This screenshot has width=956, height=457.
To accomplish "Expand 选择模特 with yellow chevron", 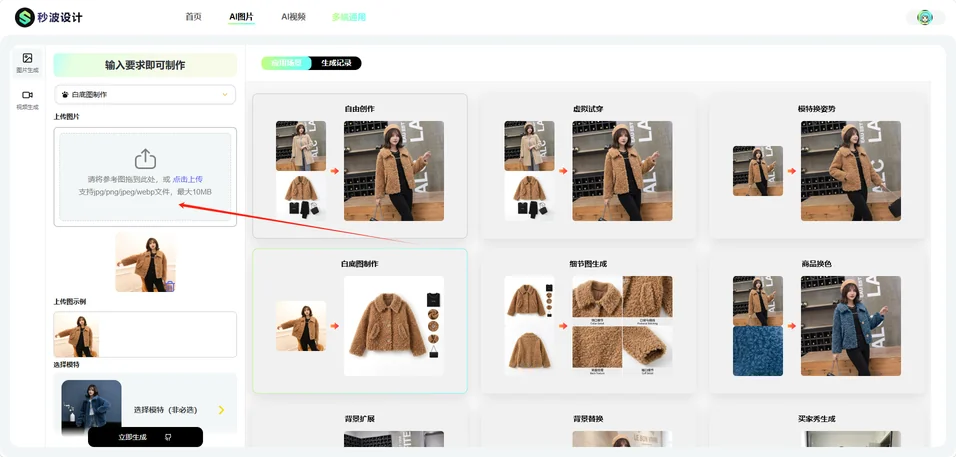I will pyautogui.click(x=221, y=410).
